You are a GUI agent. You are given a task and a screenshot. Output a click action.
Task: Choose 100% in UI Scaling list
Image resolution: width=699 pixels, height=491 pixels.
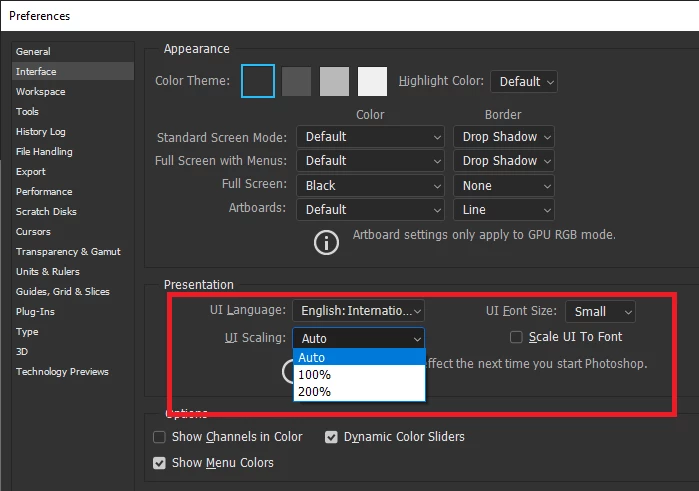(359, 375)
